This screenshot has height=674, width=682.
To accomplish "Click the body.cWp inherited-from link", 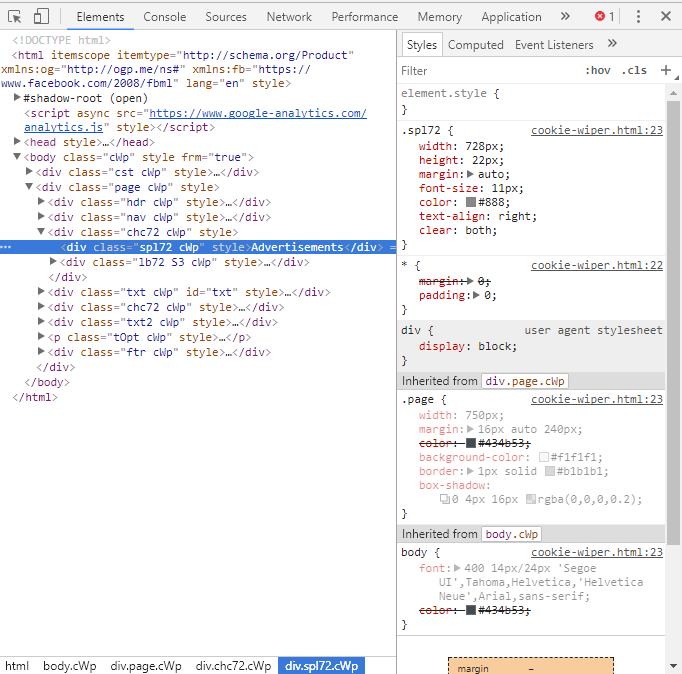I will click(512, 534).
